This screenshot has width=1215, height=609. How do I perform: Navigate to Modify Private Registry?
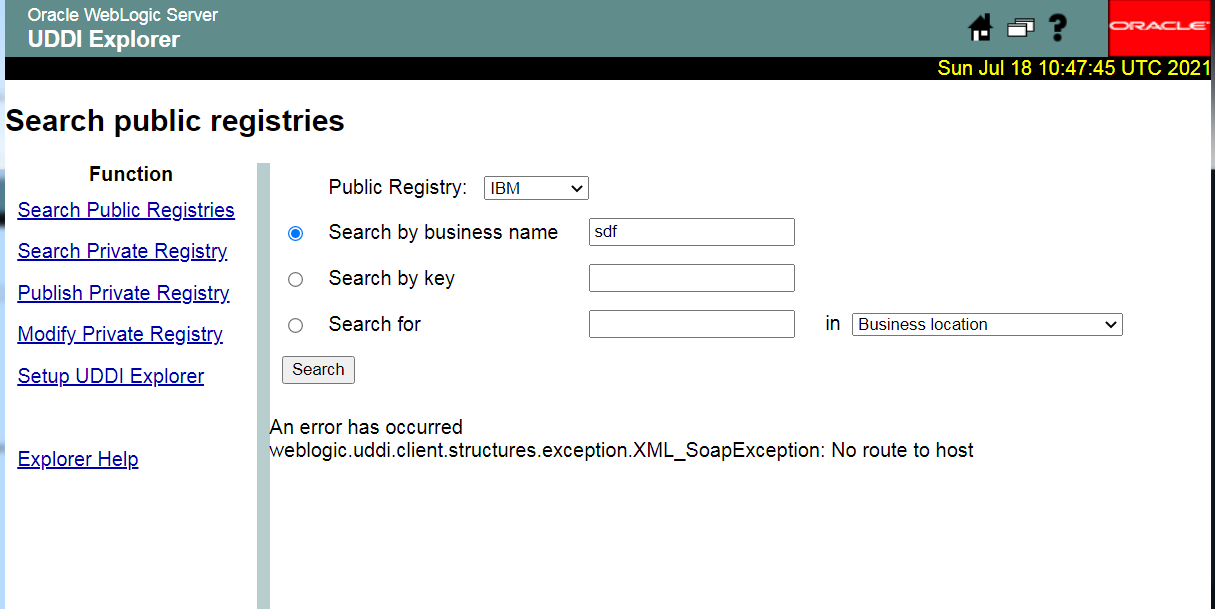(120, 334)
